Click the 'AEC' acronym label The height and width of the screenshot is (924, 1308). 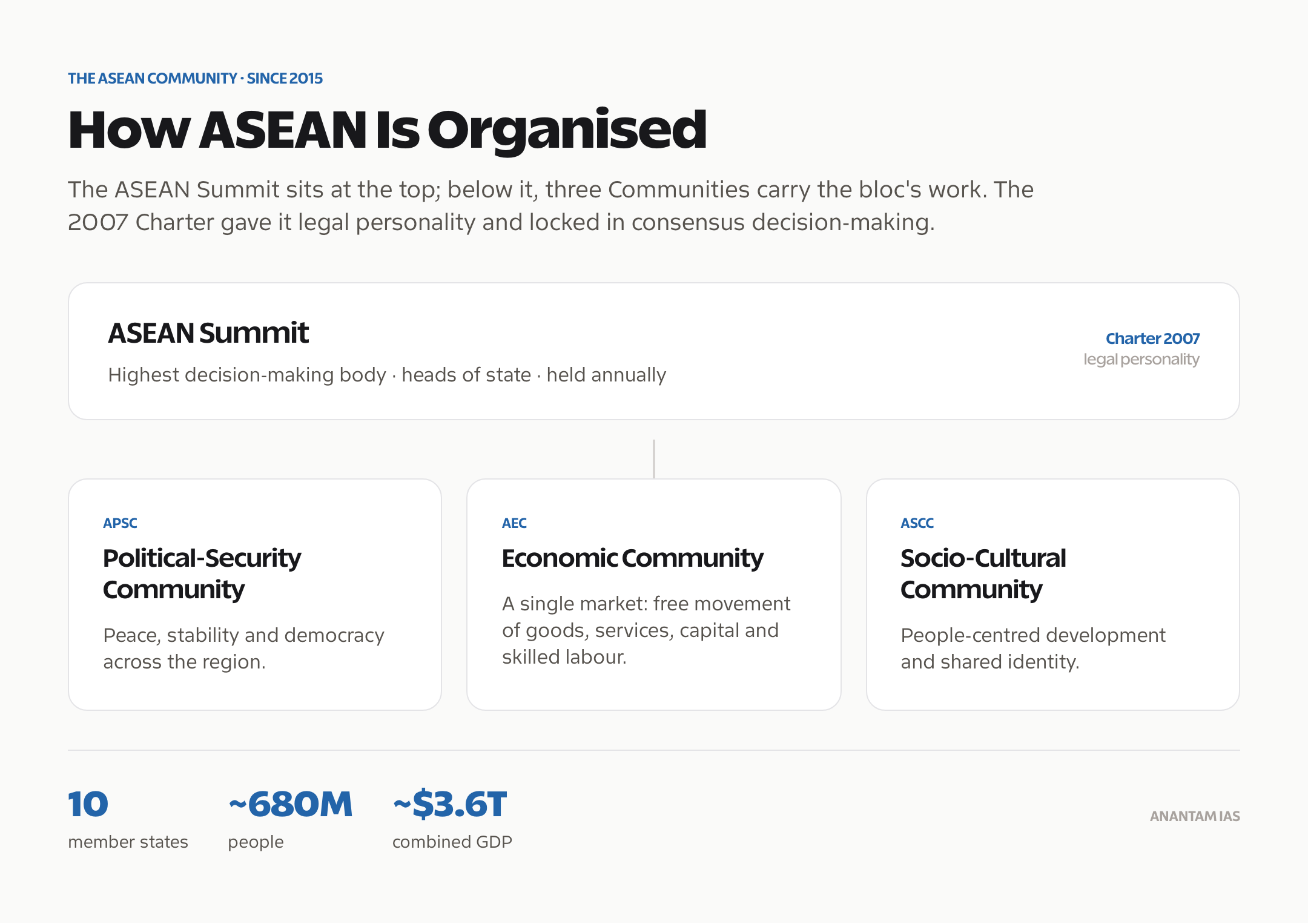(514, 523)
